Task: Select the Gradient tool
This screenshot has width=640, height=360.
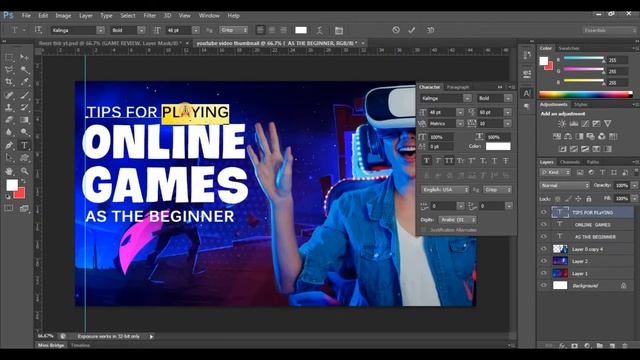Action: click(x=24, y=120)
